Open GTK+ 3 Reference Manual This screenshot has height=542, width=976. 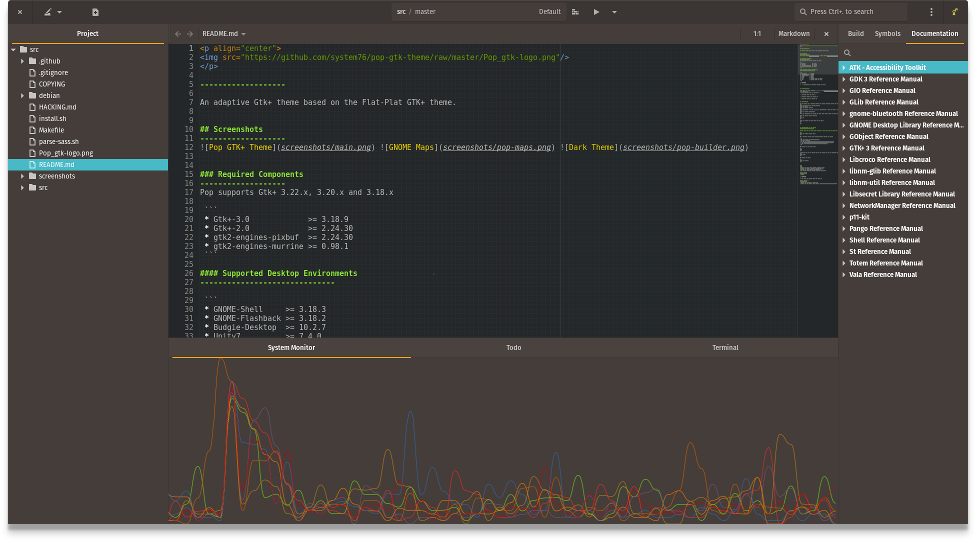click(x=886, y=148)
